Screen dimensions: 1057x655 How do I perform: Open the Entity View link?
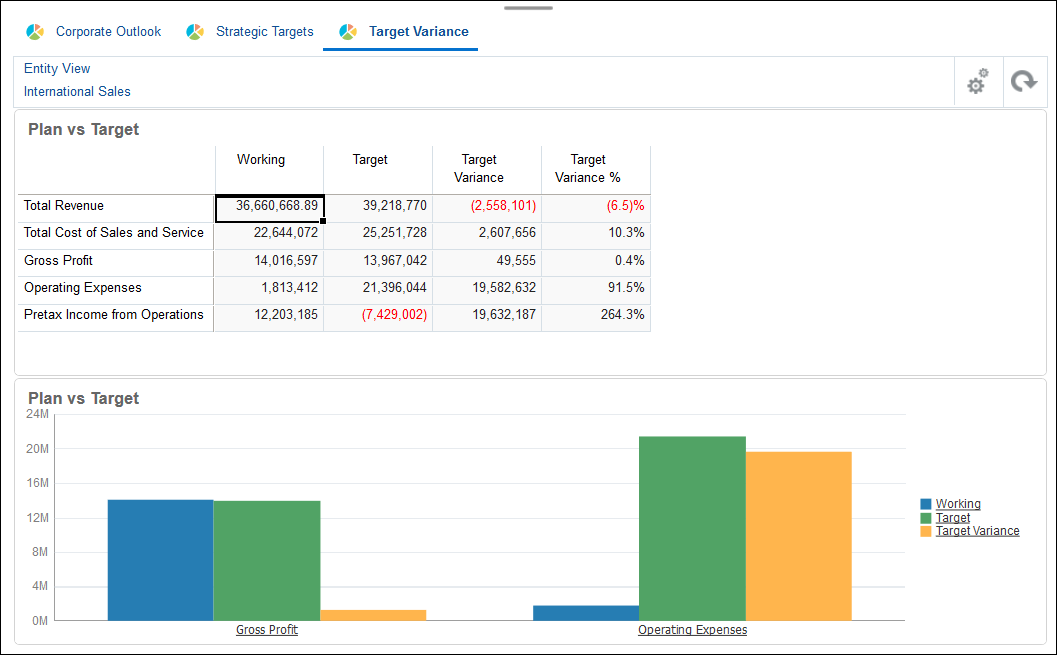click(x=57, y=68)
